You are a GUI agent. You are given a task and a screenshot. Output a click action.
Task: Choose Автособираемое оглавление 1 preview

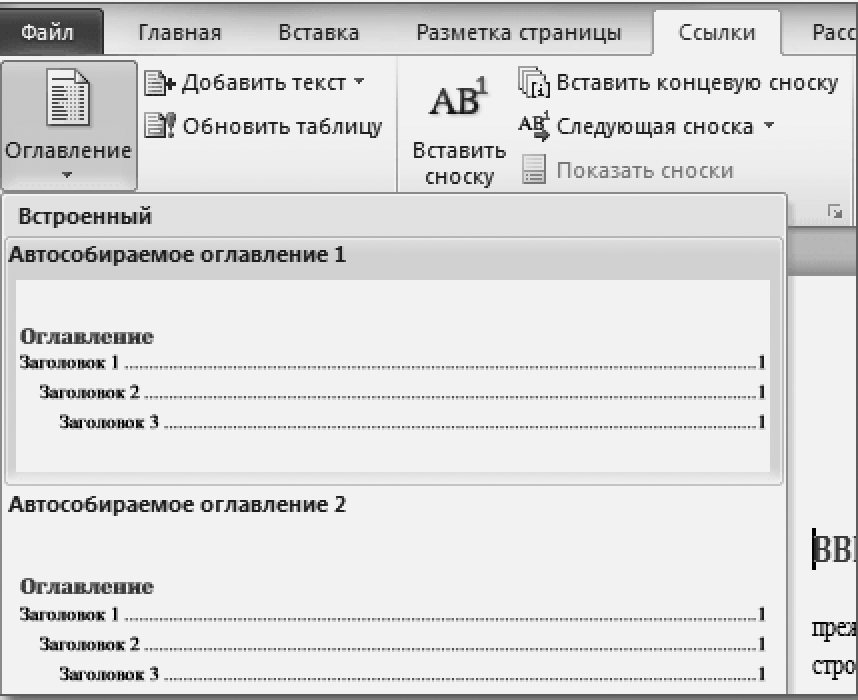pos(393,375)
